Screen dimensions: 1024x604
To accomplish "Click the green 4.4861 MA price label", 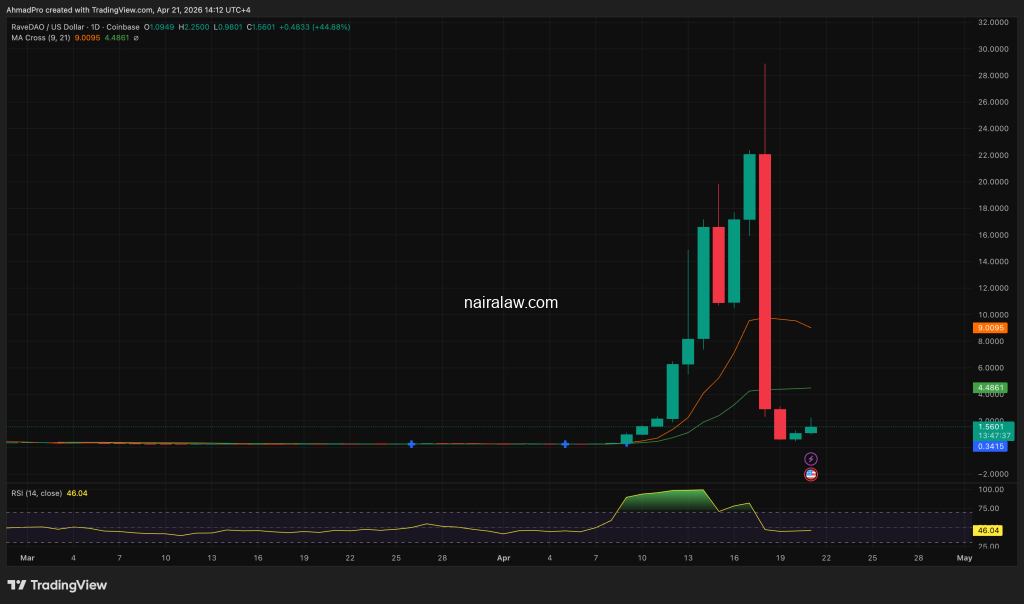I will (x=990, y=388).
